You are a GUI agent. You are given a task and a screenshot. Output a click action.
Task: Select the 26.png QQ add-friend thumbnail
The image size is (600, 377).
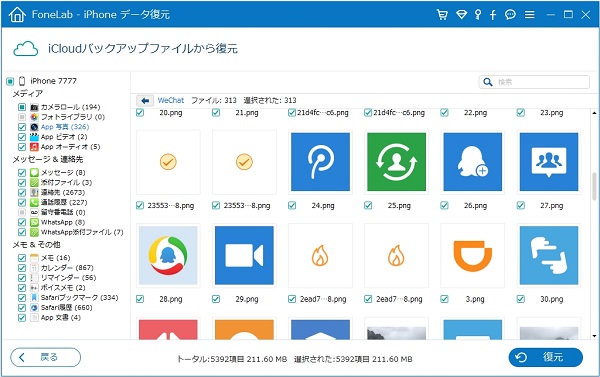[473, 162]
